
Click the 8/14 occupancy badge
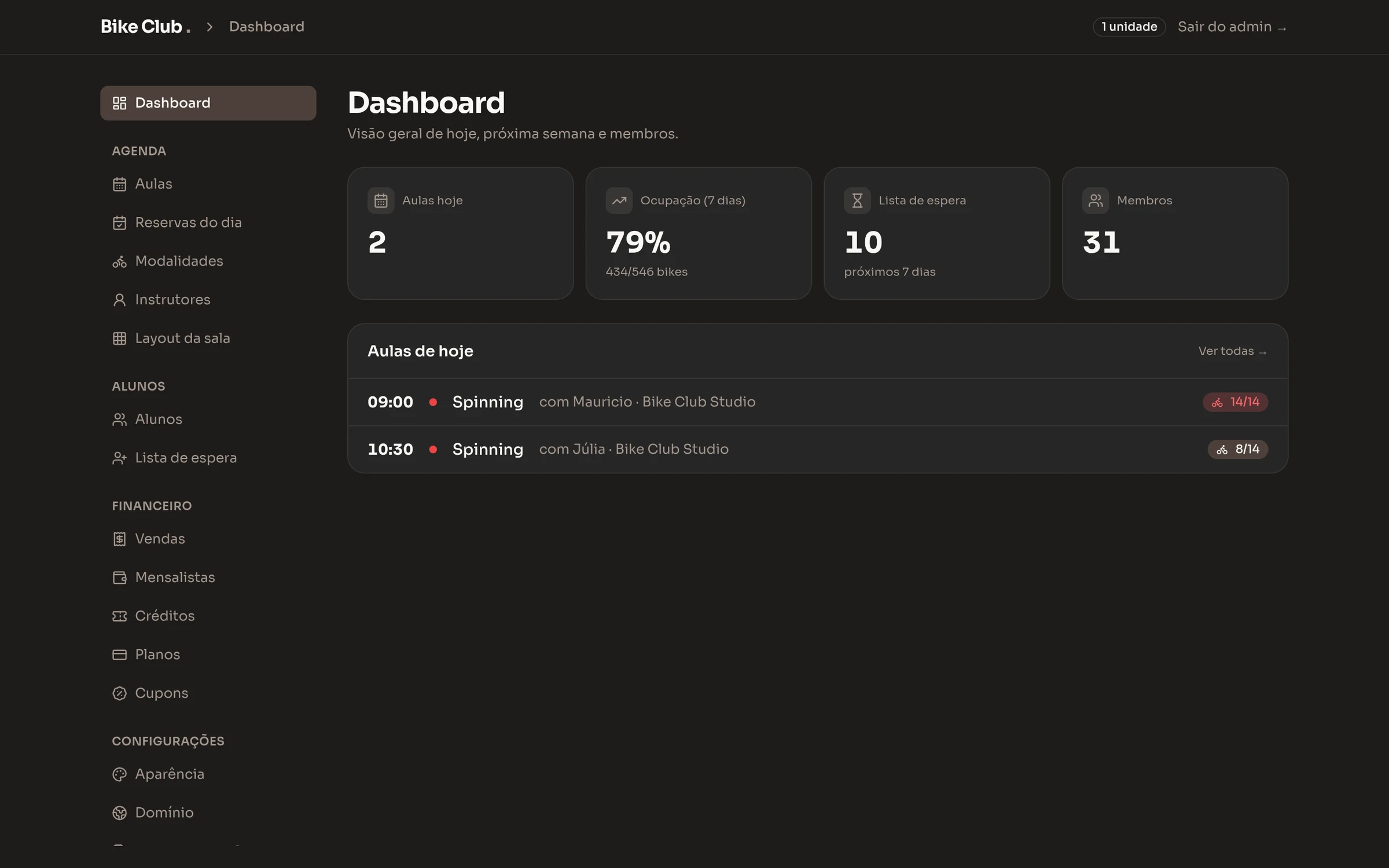coord(1238,450)
